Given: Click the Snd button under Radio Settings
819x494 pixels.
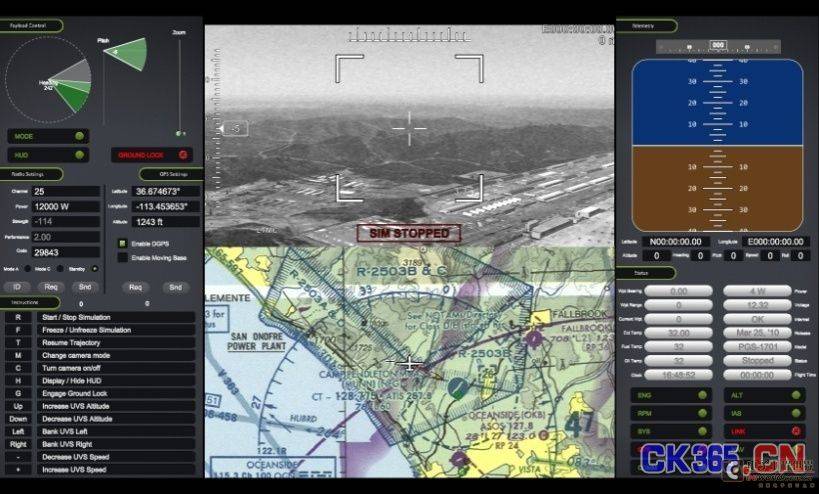Looking at the screenshot, I should coord(85,287).
